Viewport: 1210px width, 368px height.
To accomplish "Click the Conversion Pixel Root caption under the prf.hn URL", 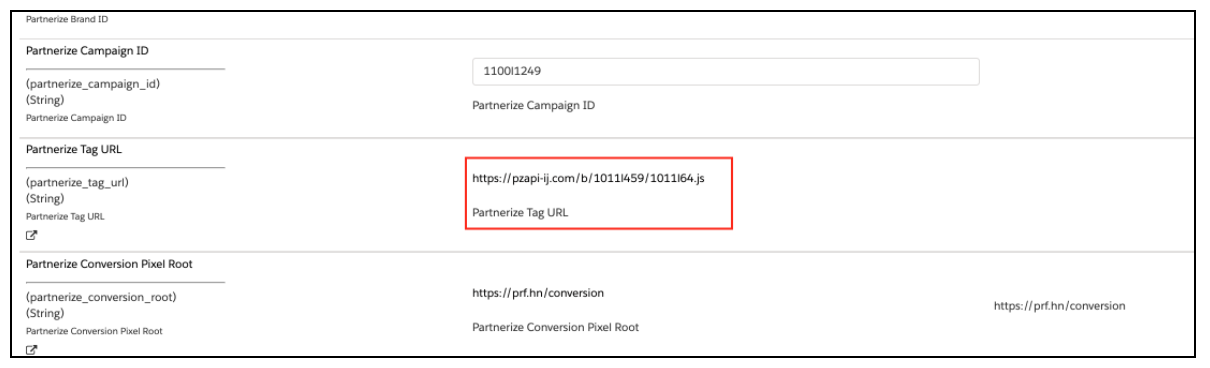I will tap(555, 327).
